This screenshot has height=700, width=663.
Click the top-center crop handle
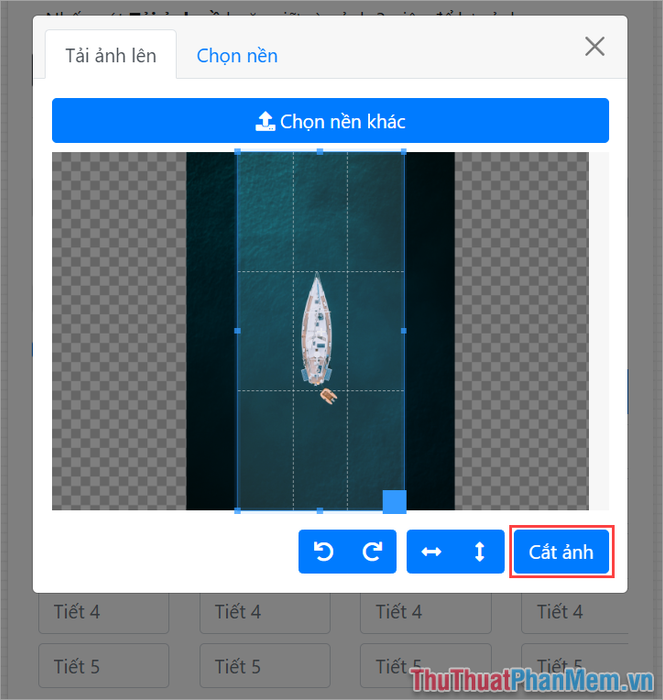tap(320, 152)
